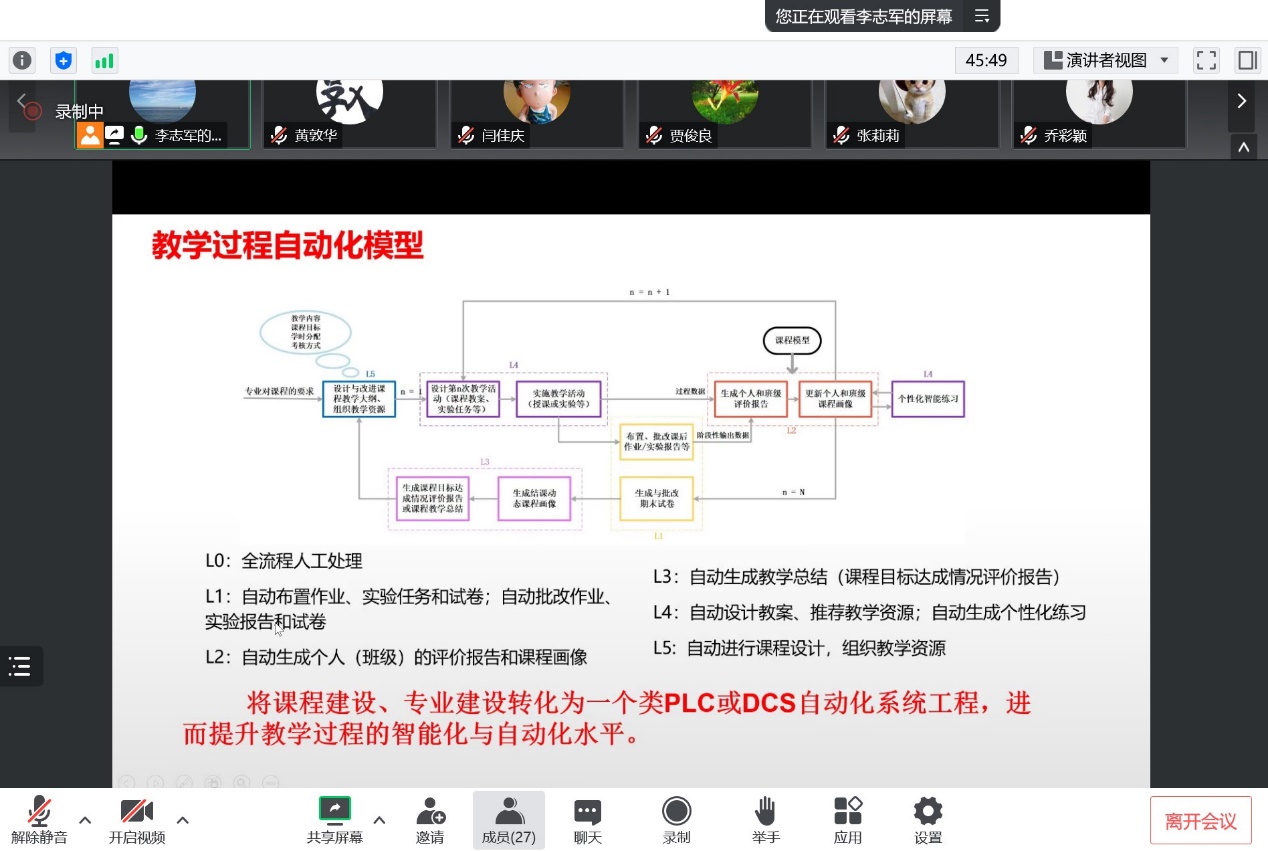Image resolution: width=1268 pixels, height=851 pixels.
Task: Toggle the right sidebar panel icon
Action: coord(1247,60)
